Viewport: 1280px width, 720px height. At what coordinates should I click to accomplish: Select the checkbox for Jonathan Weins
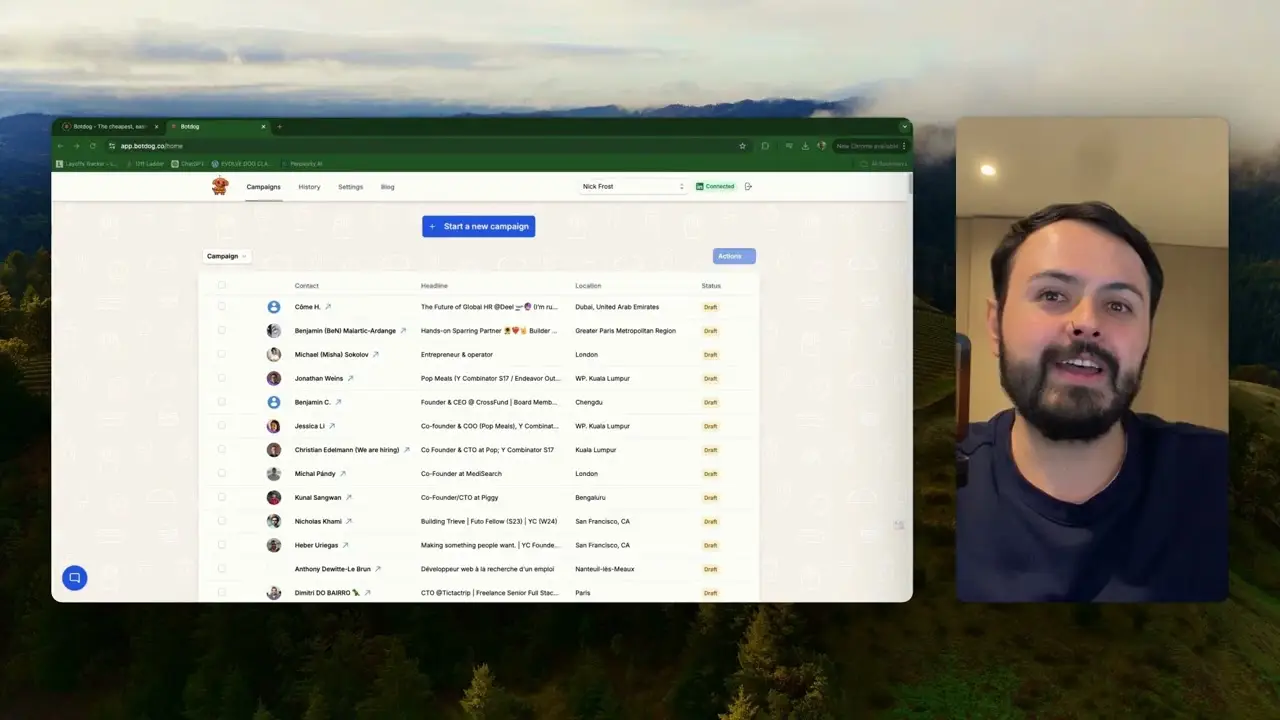pyautogui.click(x=222, y=378)
